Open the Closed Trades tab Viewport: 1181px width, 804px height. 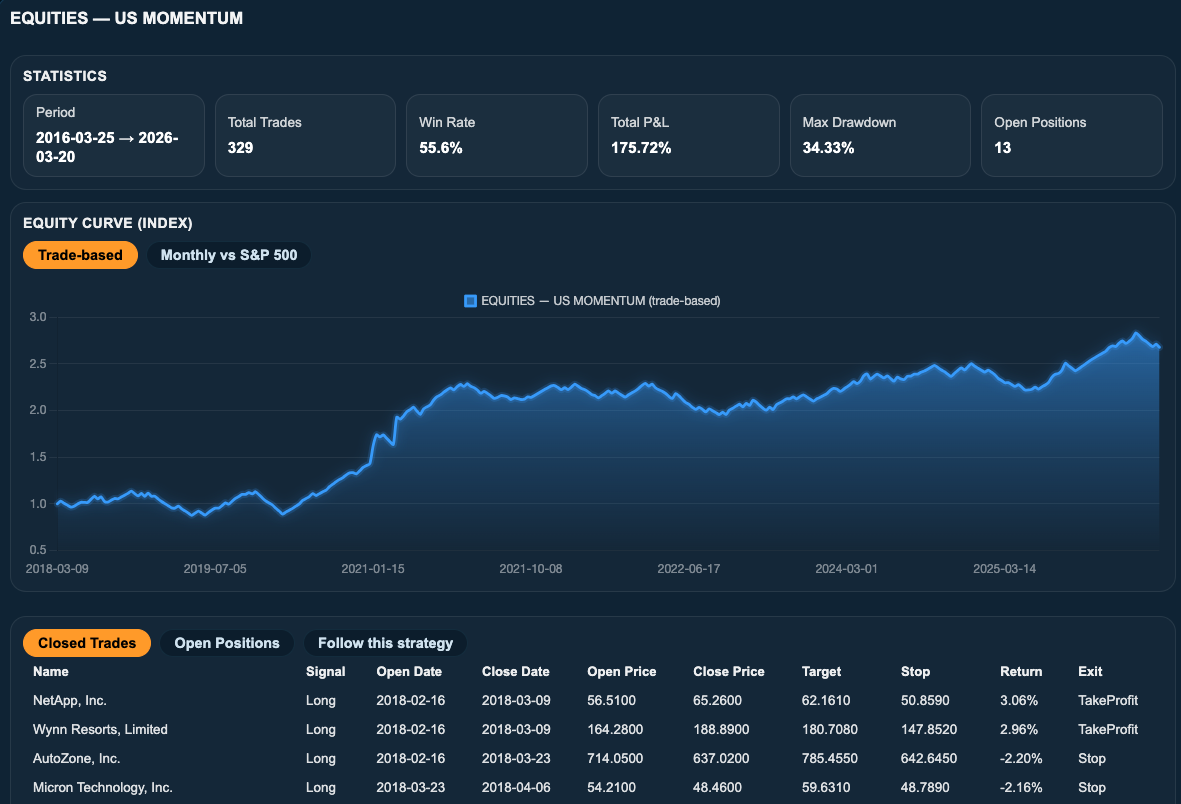click(87, 643)
